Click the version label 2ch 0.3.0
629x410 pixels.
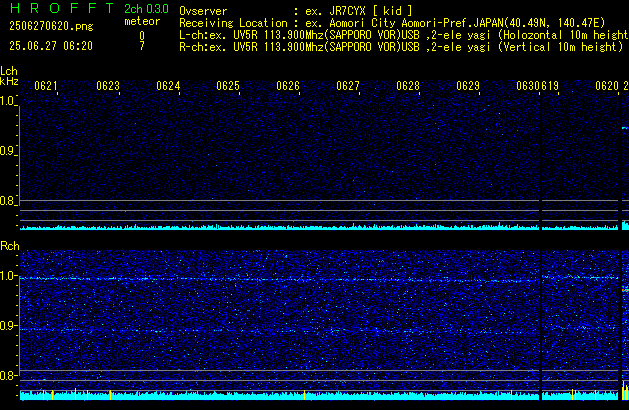[146, 9]
